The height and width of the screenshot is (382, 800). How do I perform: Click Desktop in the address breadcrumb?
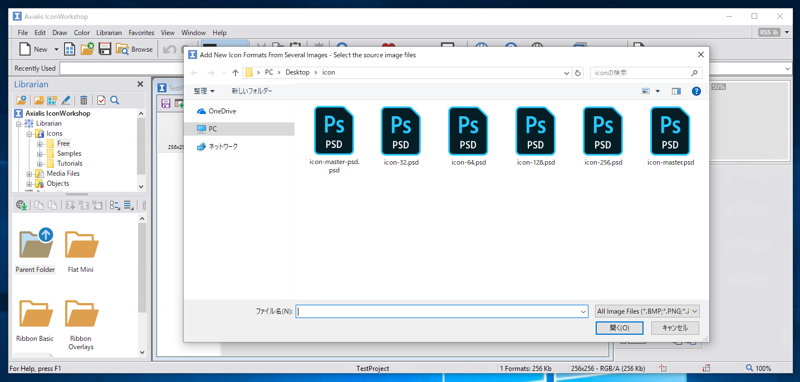coord(297,73)
